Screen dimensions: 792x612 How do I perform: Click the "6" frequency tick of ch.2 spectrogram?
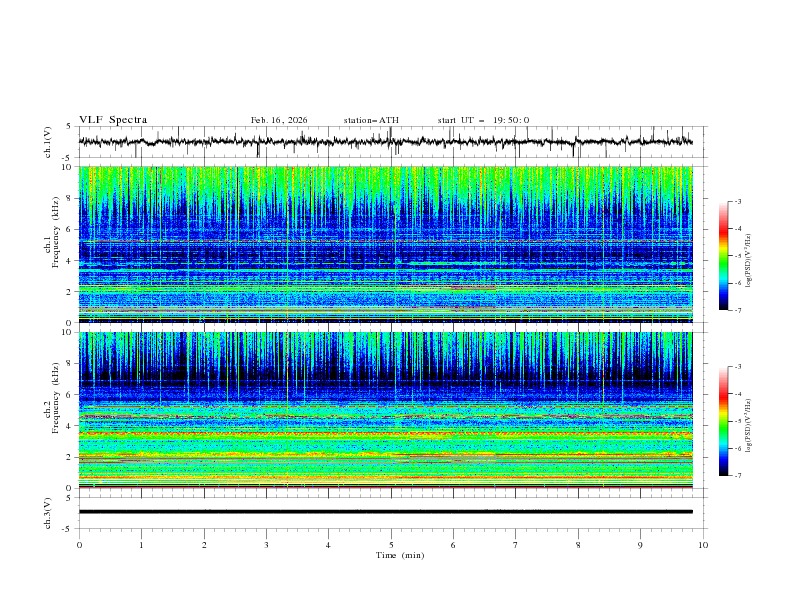click(x=71, y=395)
